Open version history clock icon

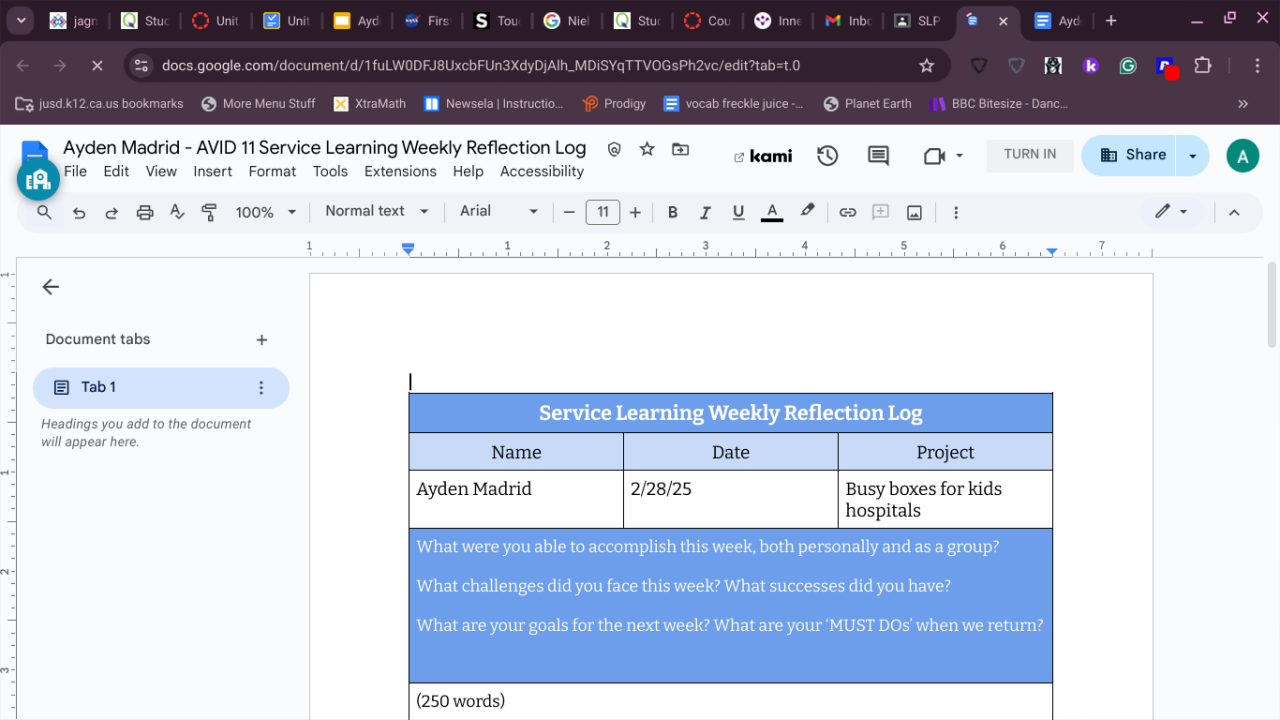tap(827, 155)
